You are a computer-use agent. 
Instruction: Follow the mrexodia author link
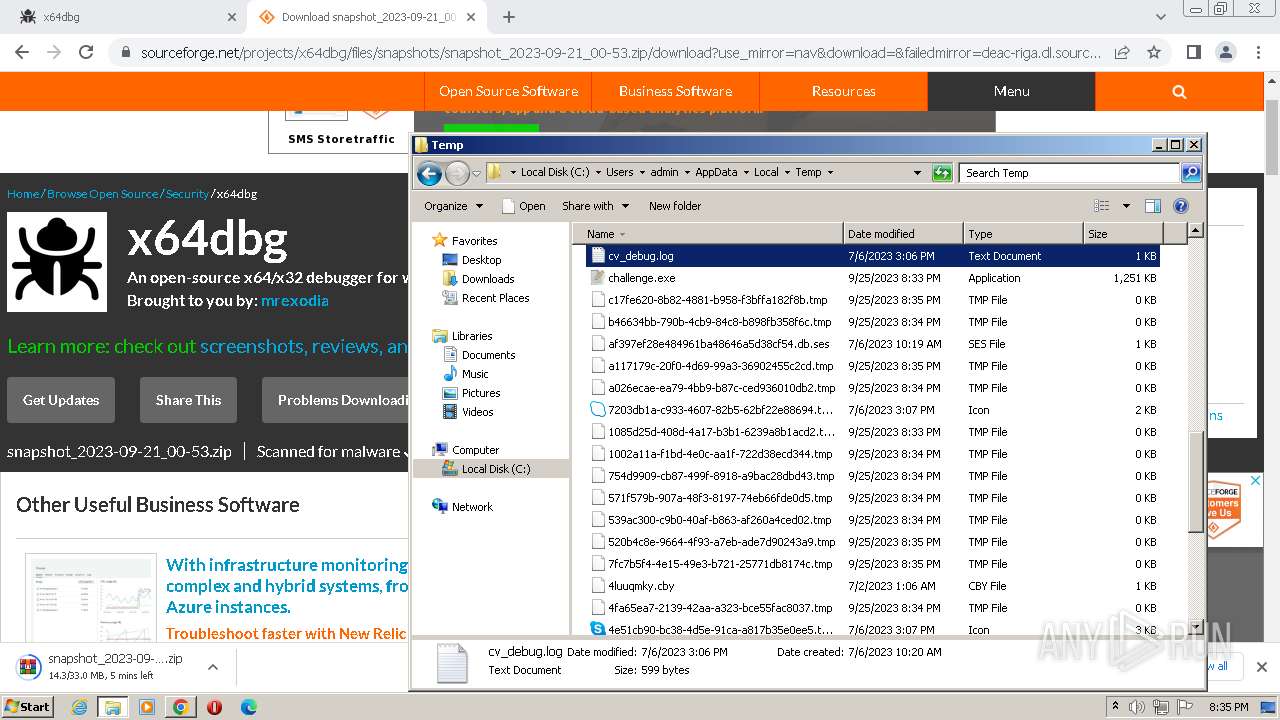pos(294,300)
